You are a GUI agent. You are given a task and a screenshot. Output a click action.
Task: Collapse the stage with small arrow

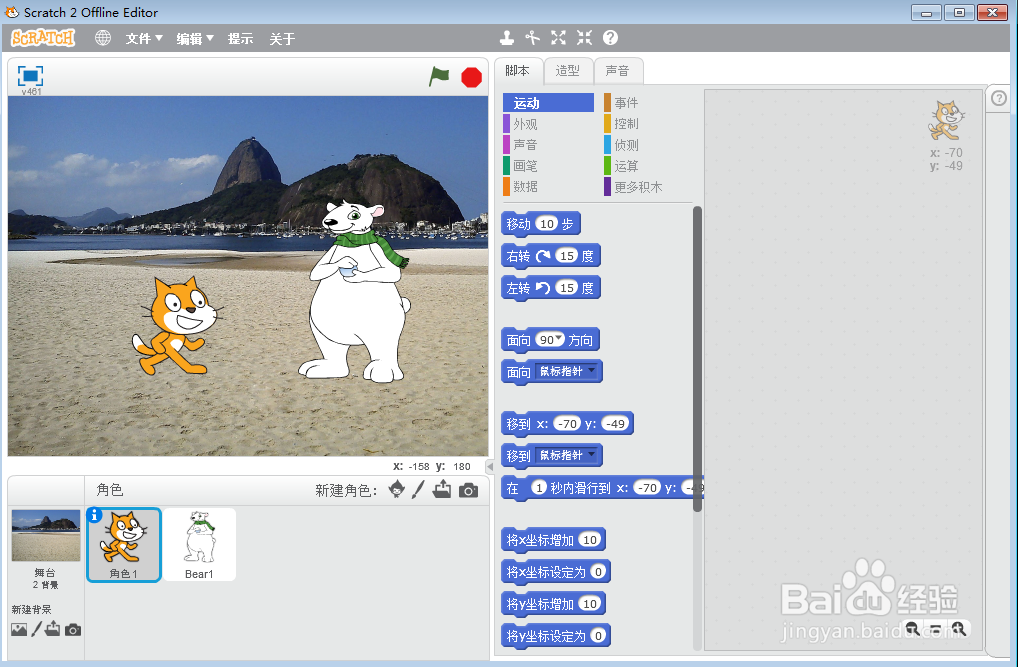click(x=490, y=466)
